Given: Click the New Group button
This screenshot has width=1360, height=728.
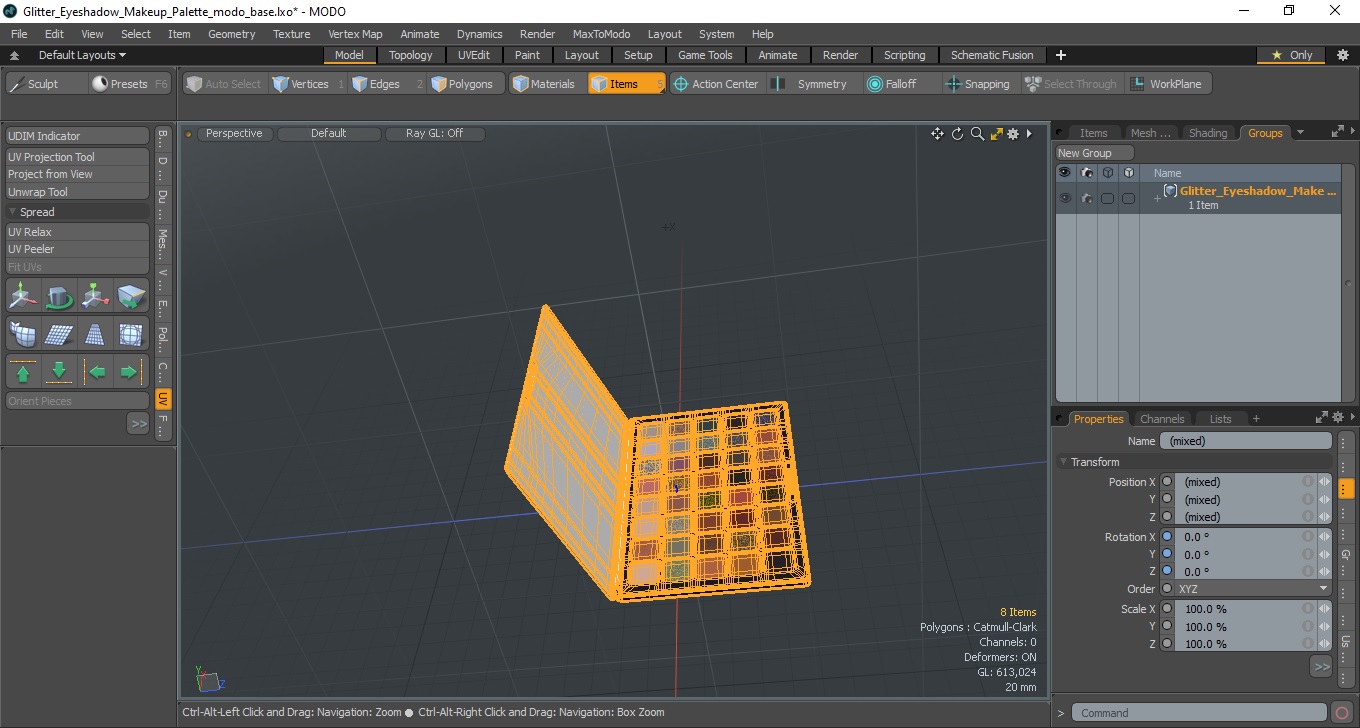Looking at the screenshot, I should coord(1095,153).
